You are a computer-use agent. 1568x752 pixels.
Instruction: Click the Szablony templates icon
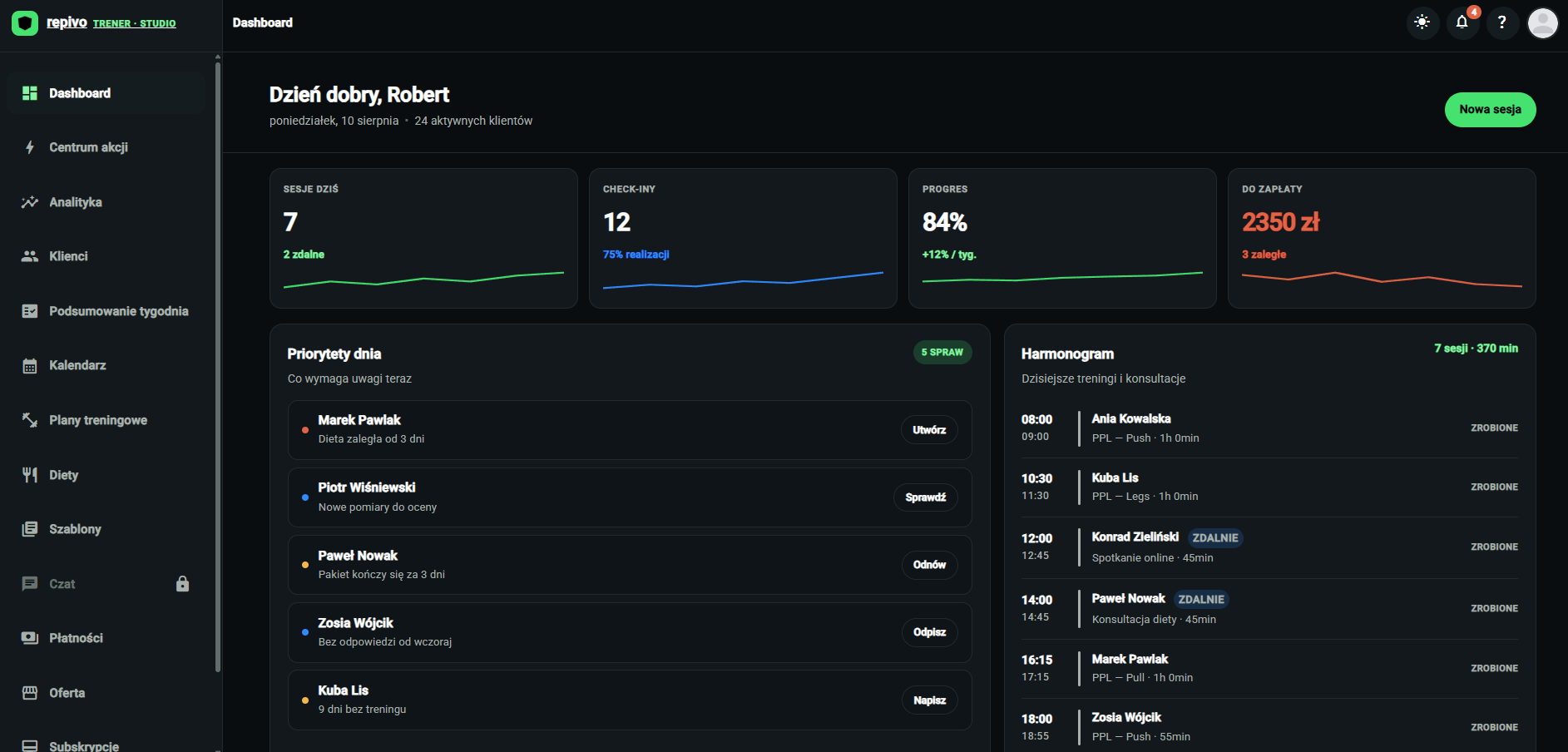[30, 529]
